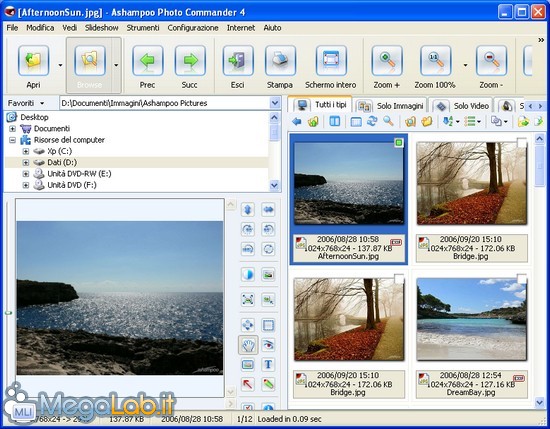This screenshot has height=429, width=550.
Task: Expand the Documenti tree node
Action: tap(13, 129)
